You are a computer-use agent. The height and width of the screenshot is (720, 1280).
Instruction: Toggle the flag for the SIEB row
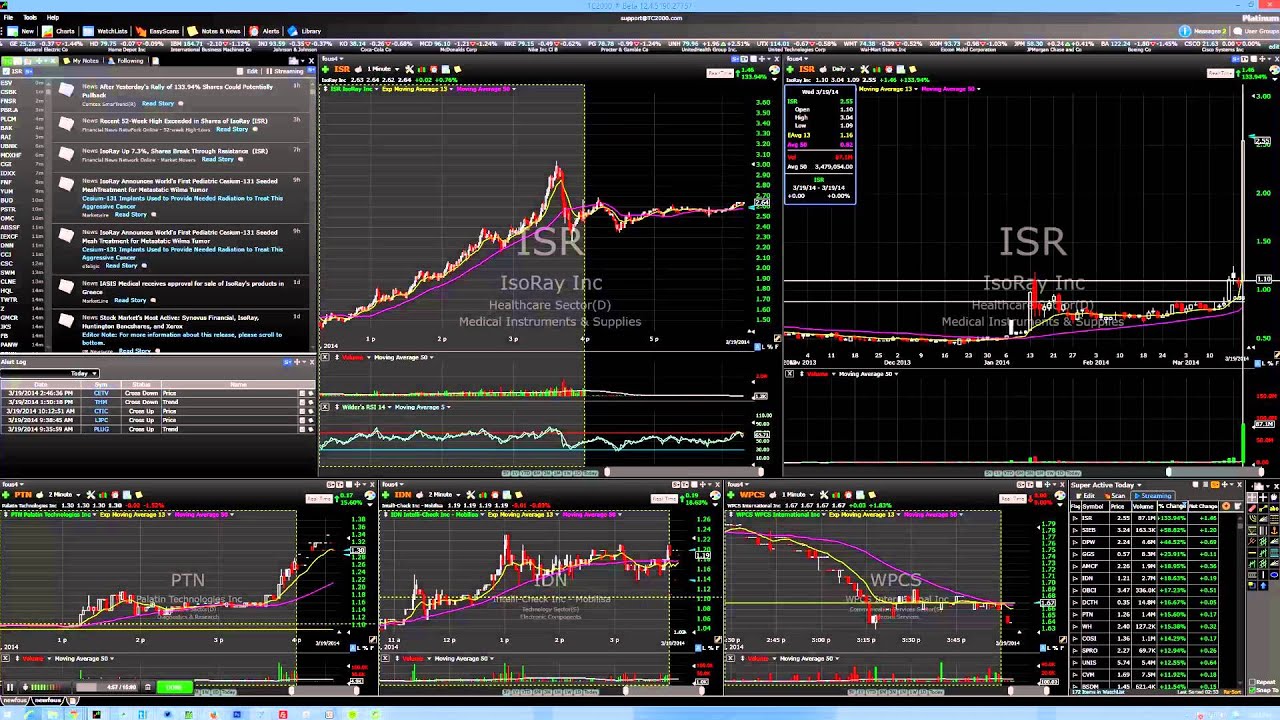point(1075,530)
